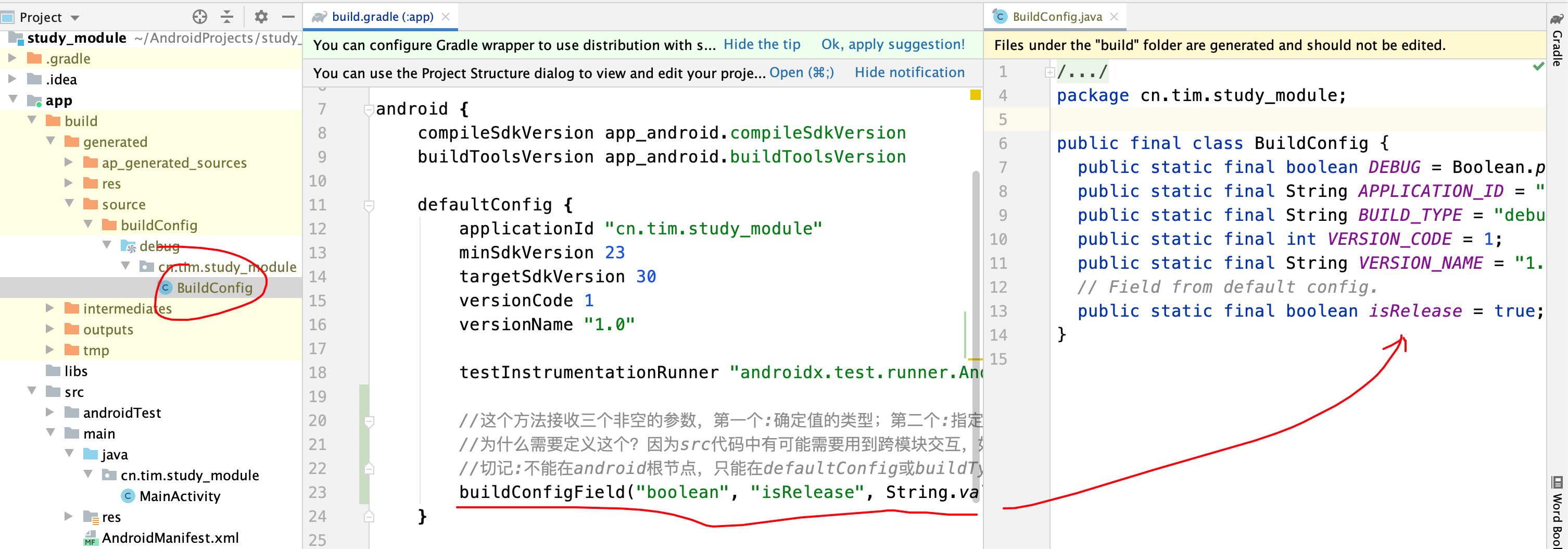Click the locate/select opened file target icon
1568x549 pixels.
[200, 17]
